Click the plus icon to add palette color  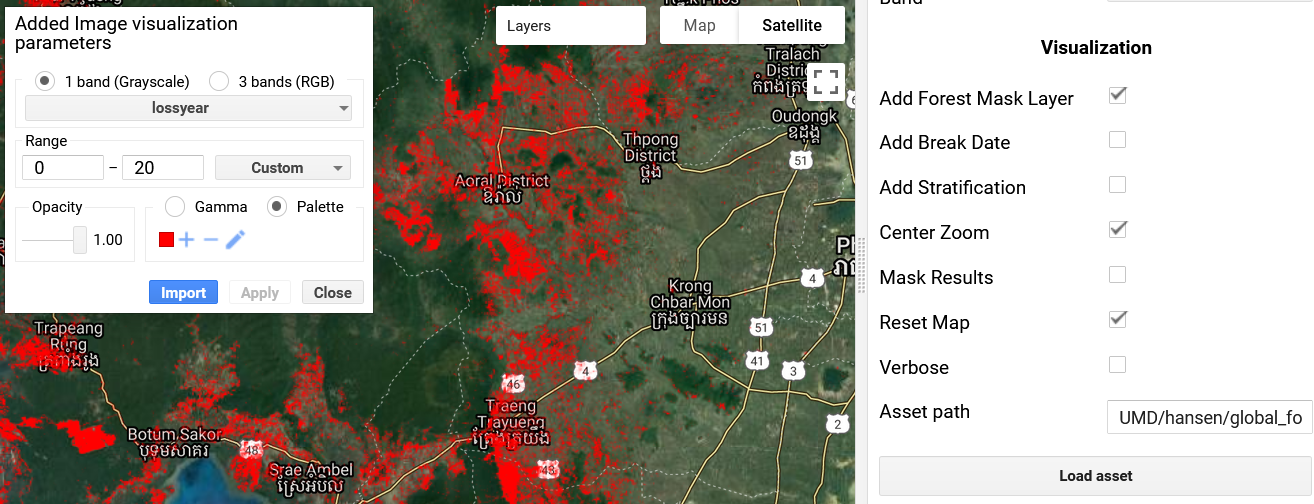pyautogui.click(x=187, y=240)
